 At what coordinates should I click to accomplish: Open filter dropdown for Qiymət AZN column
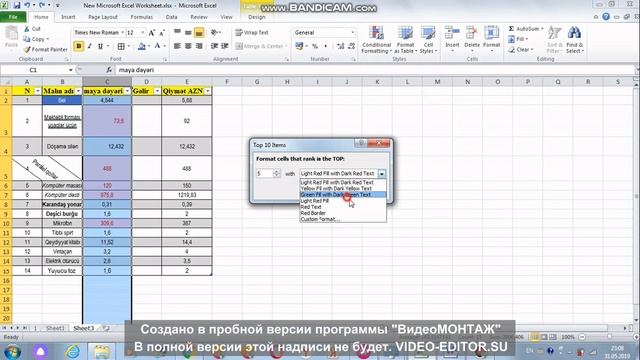[208, 91]
